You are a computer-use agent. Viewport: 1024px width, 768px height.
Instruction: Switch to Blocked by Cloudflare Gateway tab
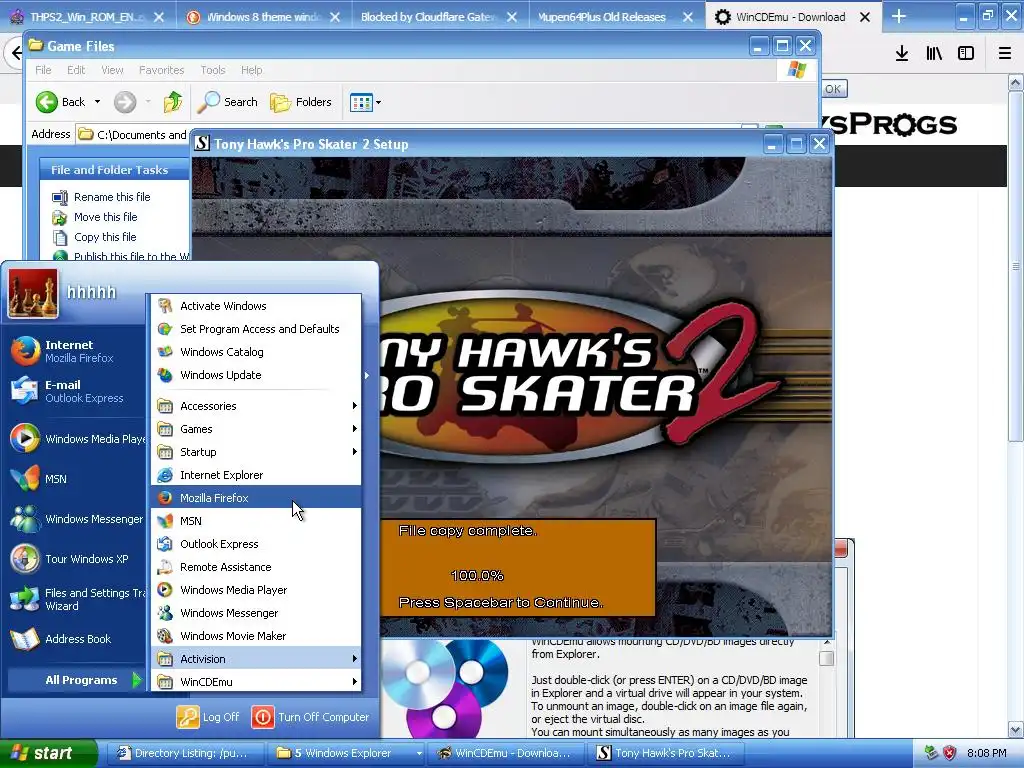click(x=438, y=17)
